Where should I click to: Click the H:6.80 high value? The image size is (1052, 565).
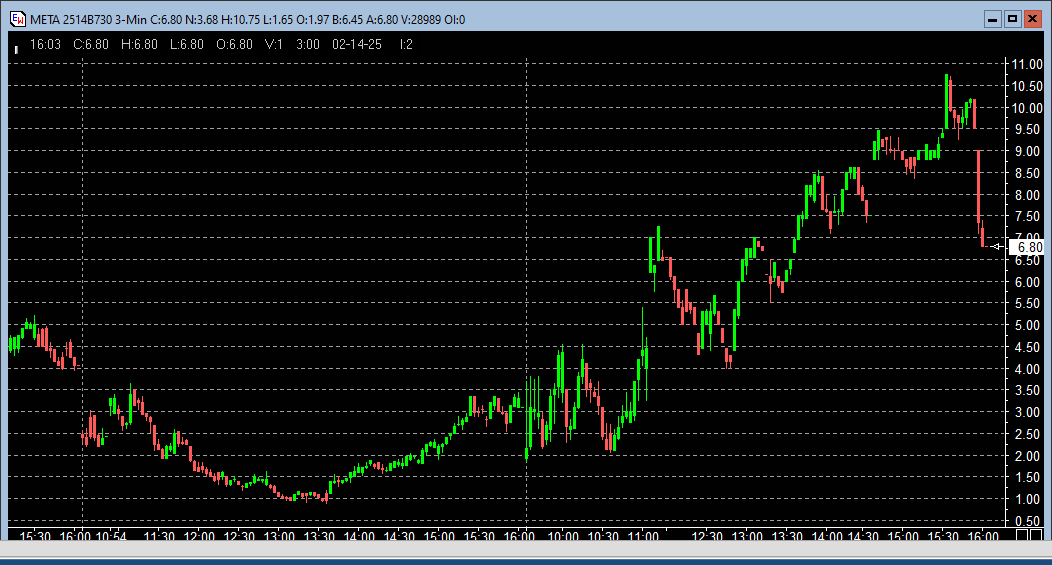[x=139, y=44]
